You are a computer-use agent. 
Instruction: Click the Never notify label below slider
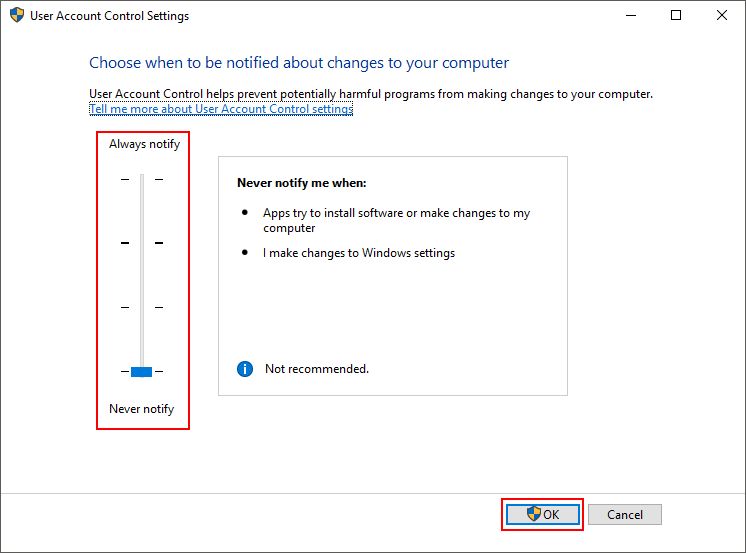pos(142,409)
